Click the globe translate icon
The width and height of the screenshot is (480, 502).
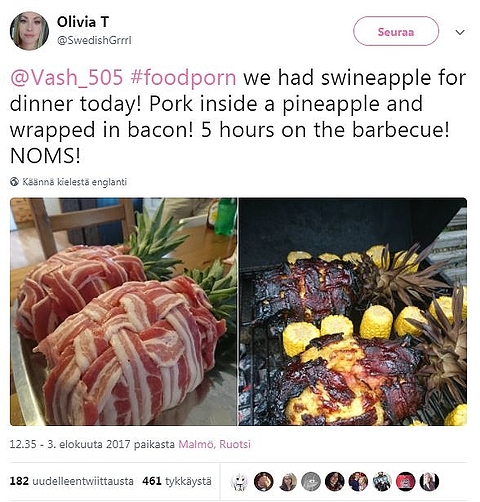click(14, 182)
